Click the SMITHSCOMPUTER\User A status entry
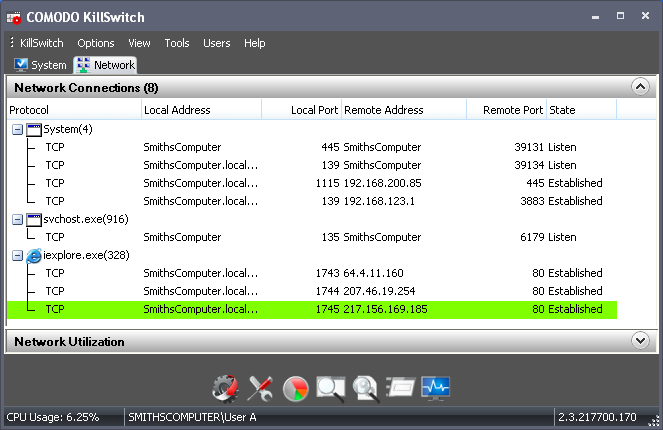Viewport: 663px width, 430px height. pyautogui.click(x=192, y=417)
